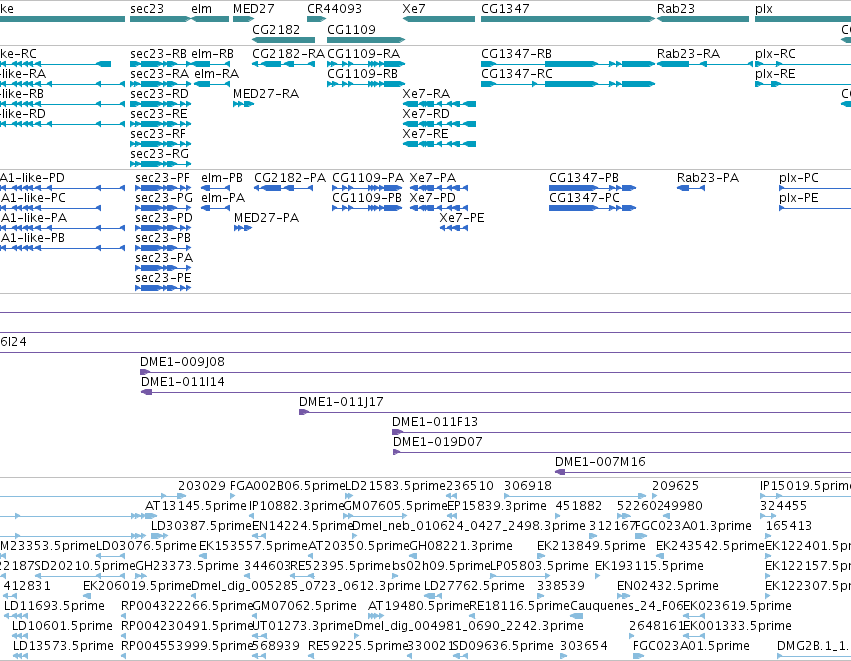Select EST GM07605.5prime
The image size is (851, 661).
396,506
